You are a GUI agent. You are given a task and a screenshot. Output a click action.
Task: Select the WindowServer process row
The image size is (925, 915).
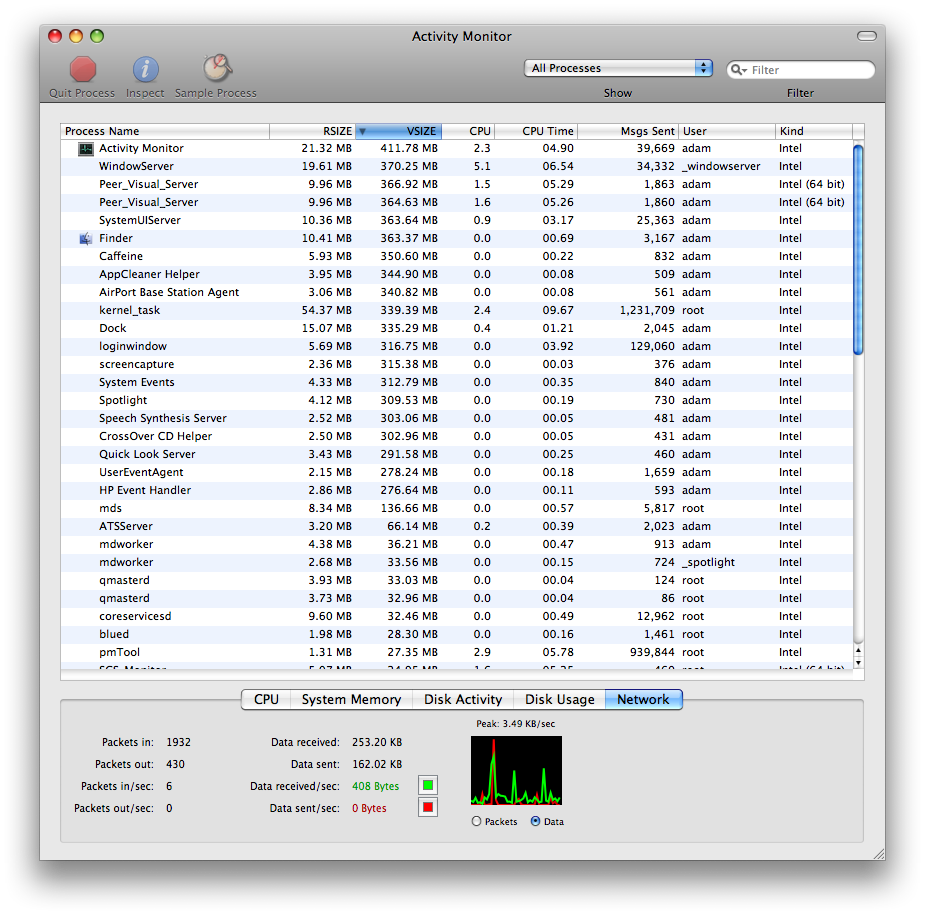coord(457,166)
